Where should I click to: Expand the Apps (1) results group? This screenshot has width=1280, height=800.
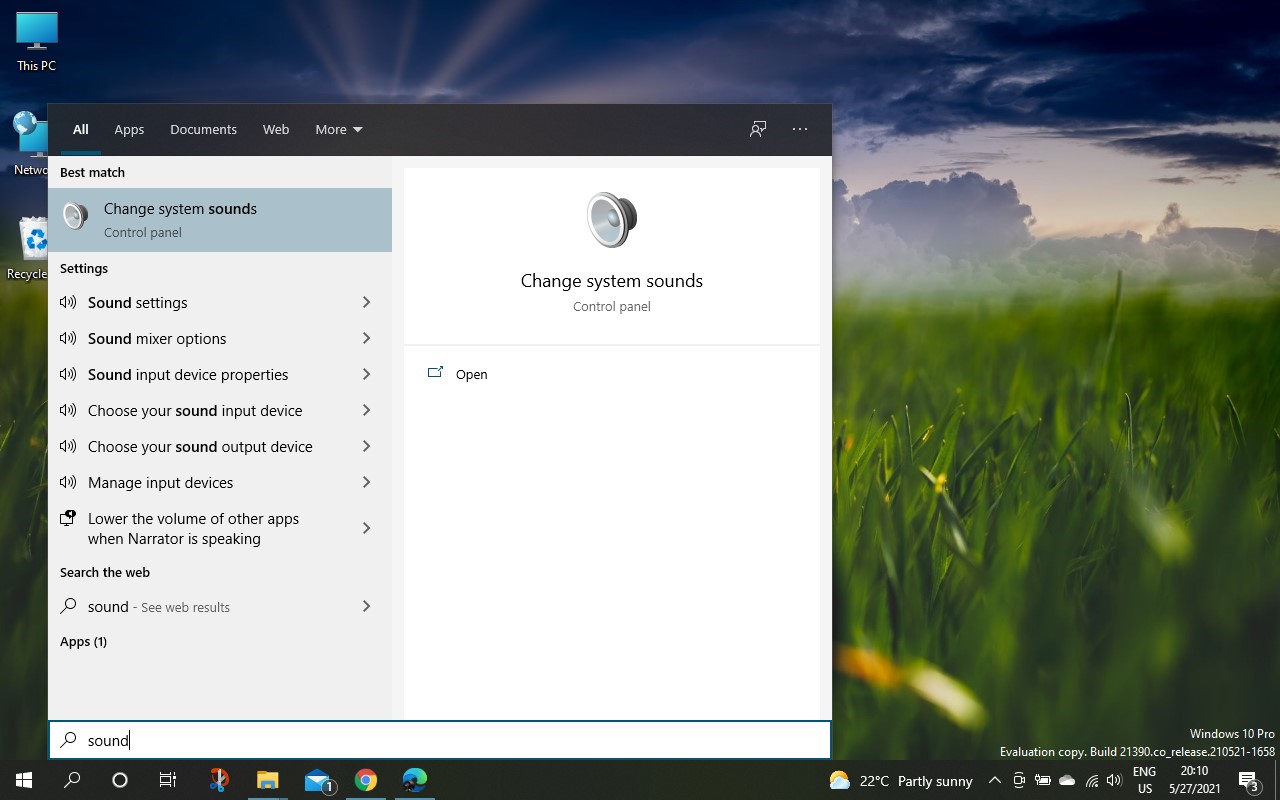point(83,641)
